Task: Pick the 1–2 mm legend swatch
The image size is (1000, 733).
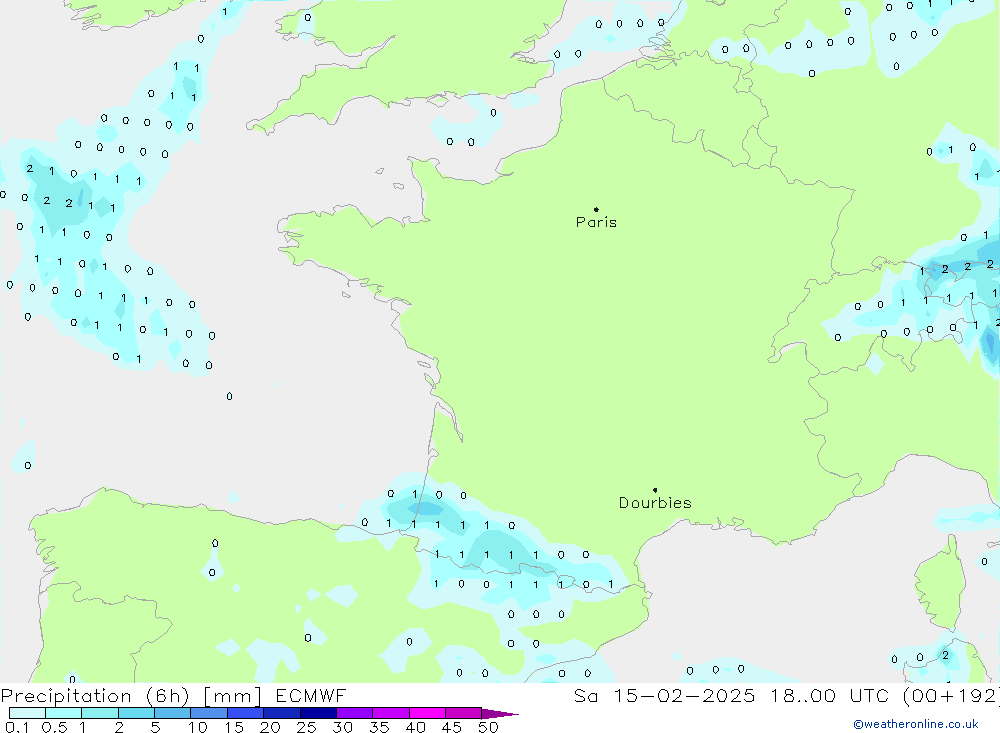Action: click(100, 713)
